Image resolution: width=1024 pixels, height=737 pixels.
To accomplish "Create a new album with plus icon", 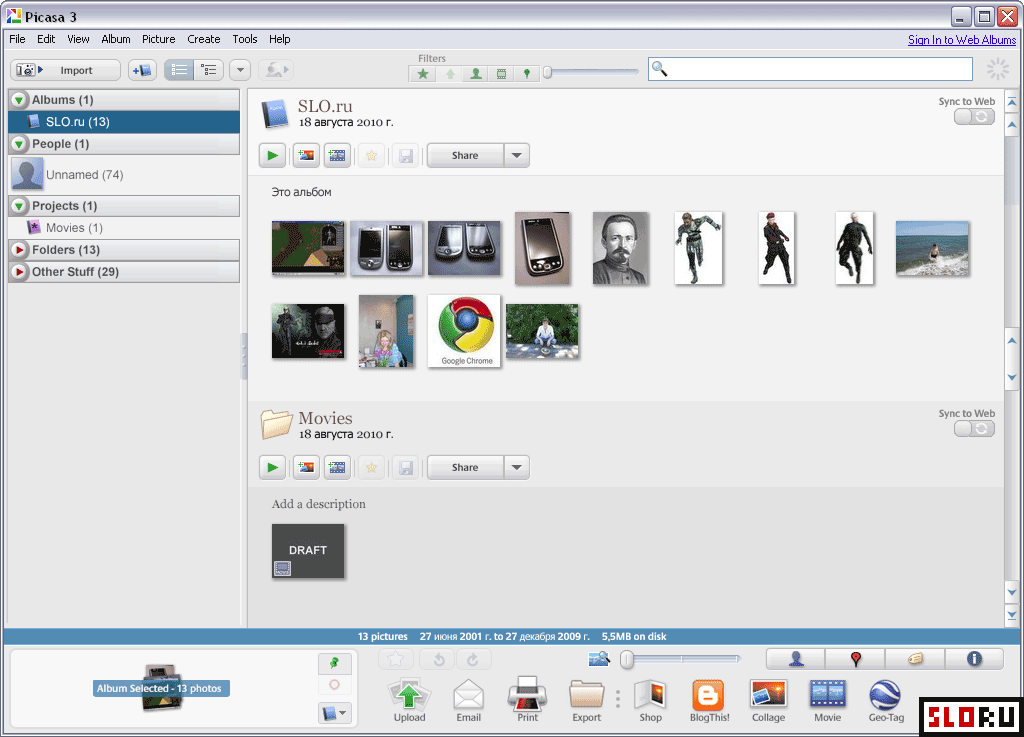I will 142,70.
